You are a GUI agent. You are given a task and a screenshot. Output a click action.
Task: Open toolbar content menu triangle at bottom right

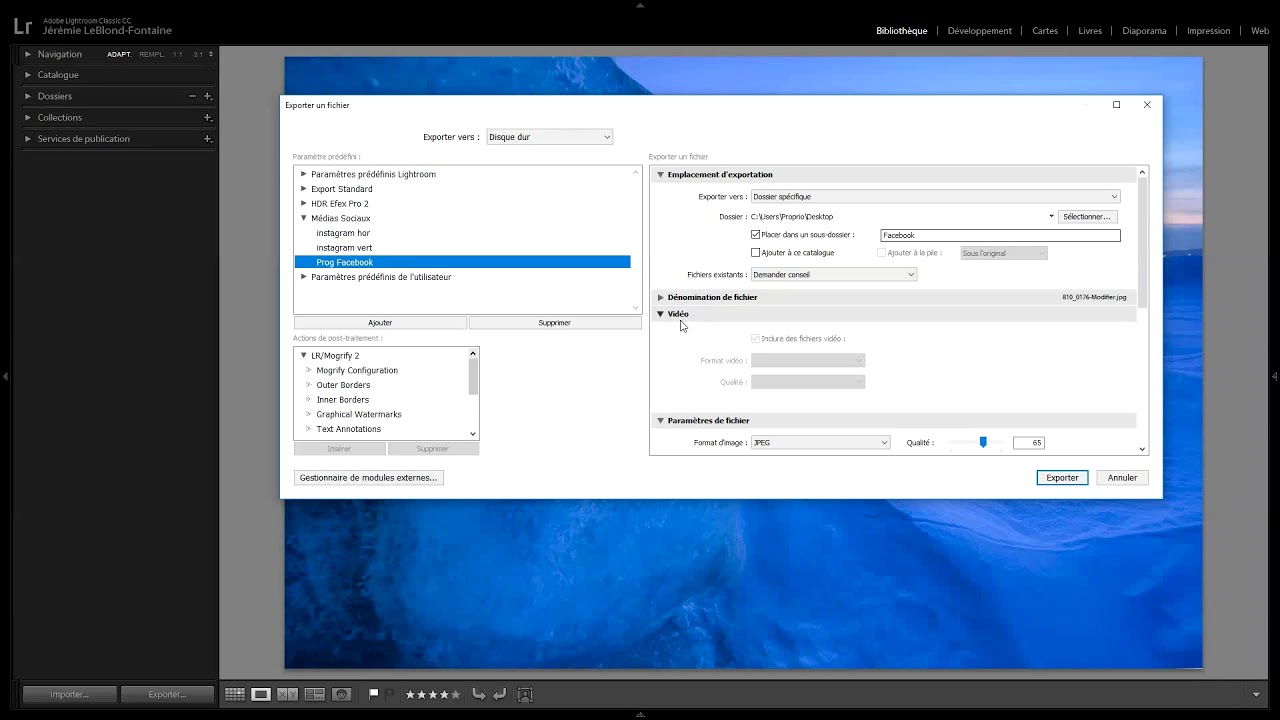pyautogui.click(x=1257, y=694)
